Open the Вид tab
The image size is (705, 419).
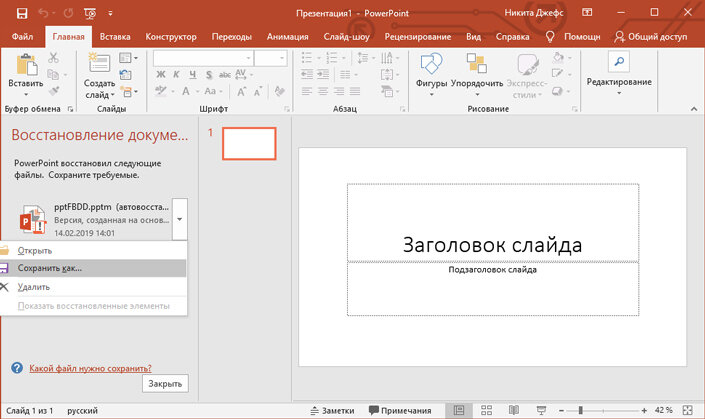(x=473, y=37)
